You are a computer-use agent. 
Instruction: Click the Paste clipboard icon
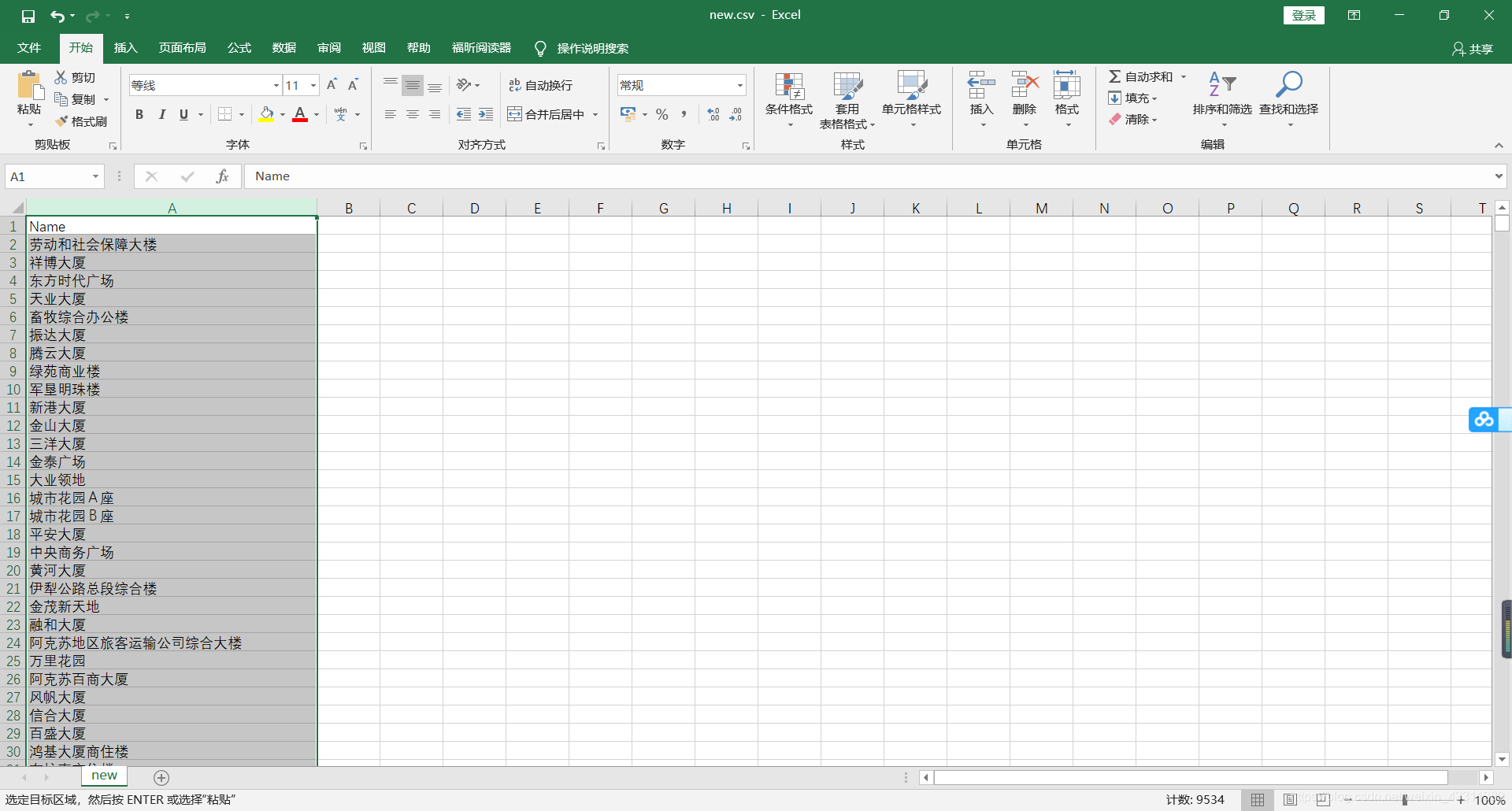tap(30, 85)
